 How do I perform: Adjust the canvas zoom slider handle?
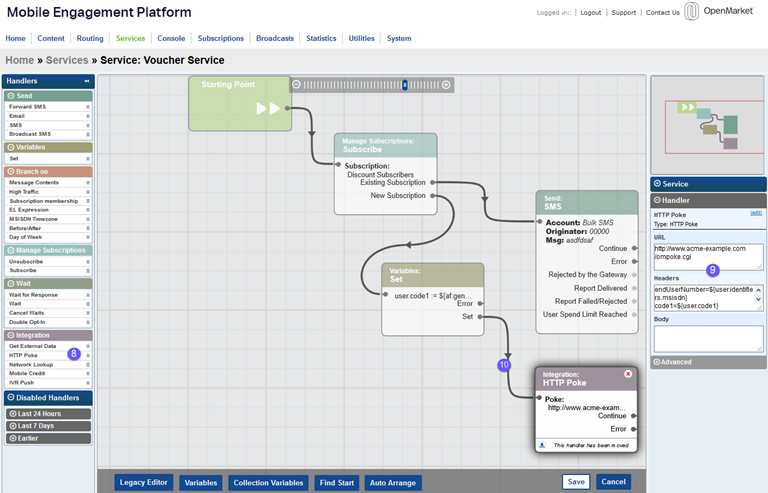click(405, 85)
